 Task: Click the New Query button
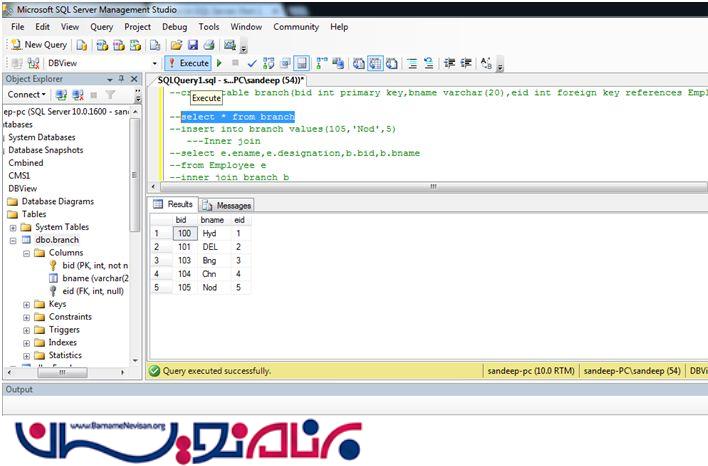pyautogui.click(x=39, y=45)
